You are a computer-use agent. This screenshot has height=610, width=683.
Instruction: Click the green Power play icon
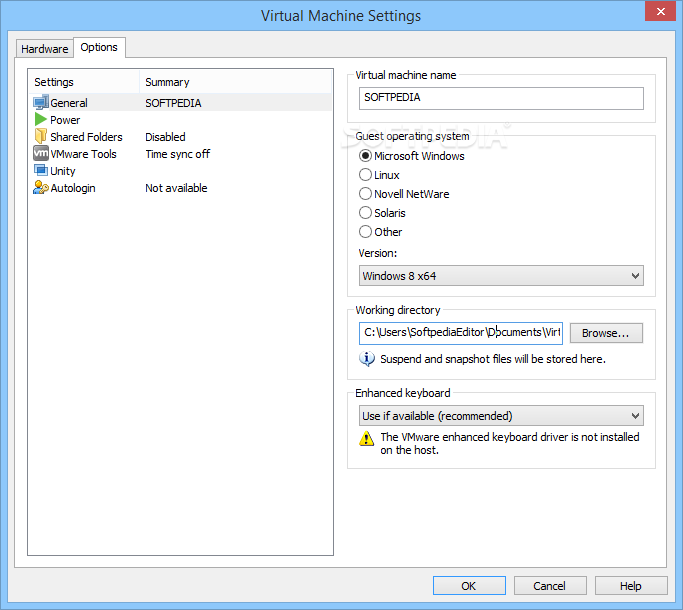tap(41, 119)
